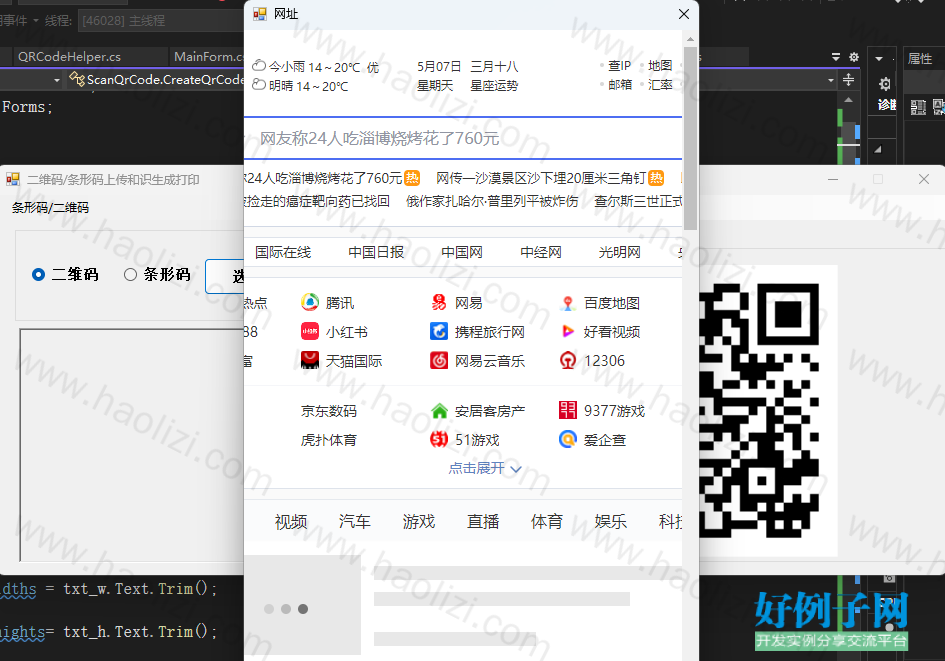The width and height of the screenshot is (945, 661).
Task: Select the 中国网 tab
Action: [462, 252]
